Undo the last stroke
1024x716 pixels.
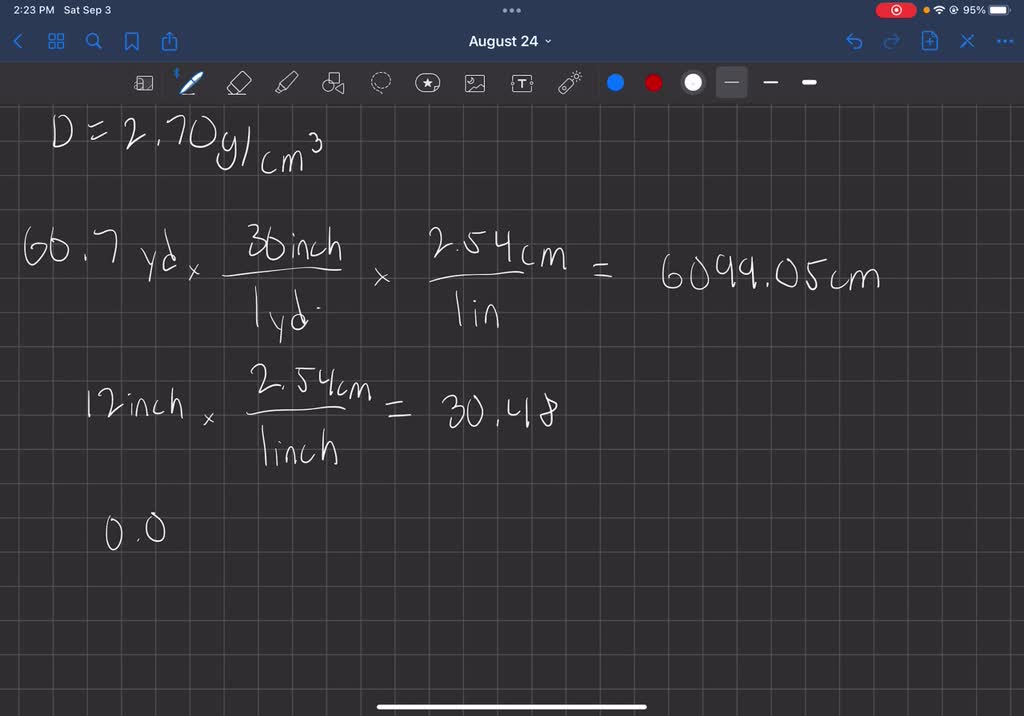853,41
